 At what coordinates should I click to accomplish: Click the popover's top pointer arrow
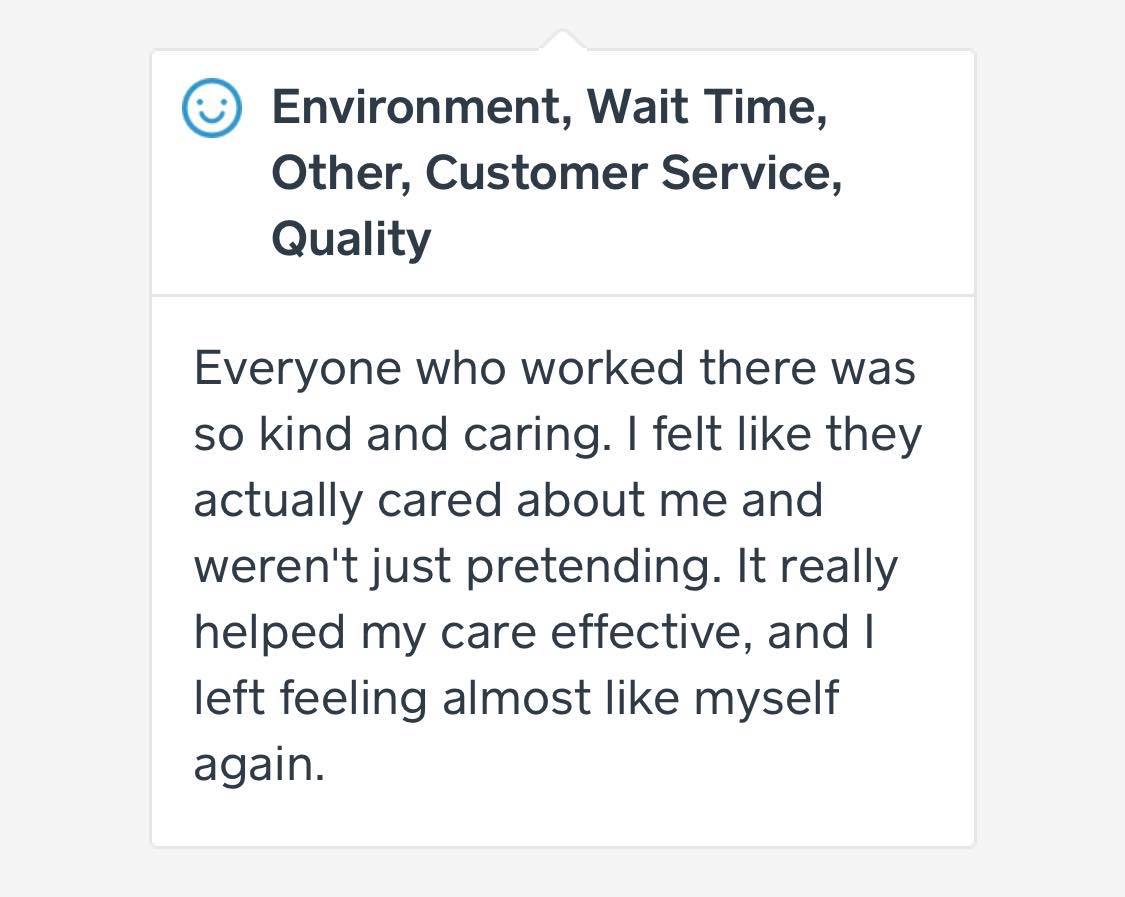coord(563,41)
